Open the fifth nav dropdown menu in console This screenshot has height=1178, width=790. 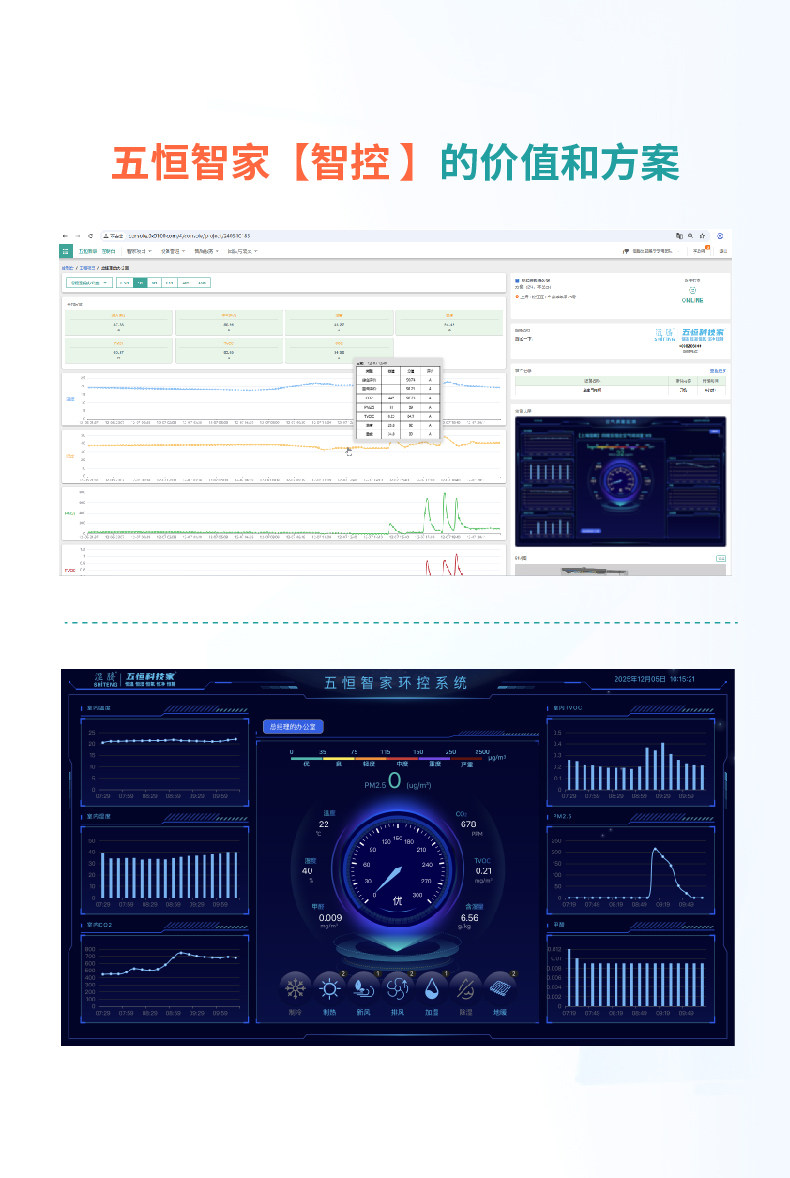click(243, 251)
